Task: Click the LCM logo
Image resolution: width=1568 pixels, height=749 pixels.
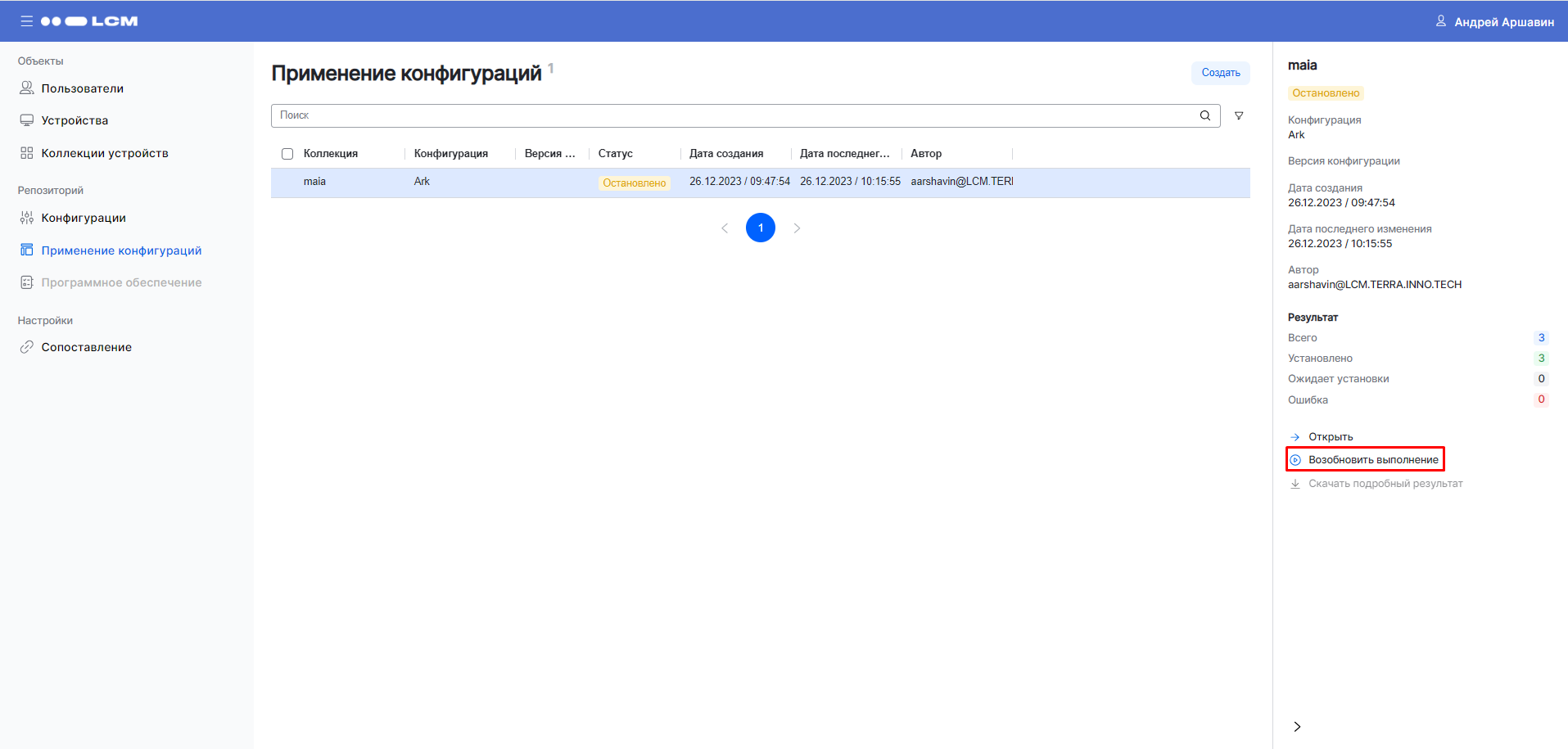Action: click(x=89, y=21)
